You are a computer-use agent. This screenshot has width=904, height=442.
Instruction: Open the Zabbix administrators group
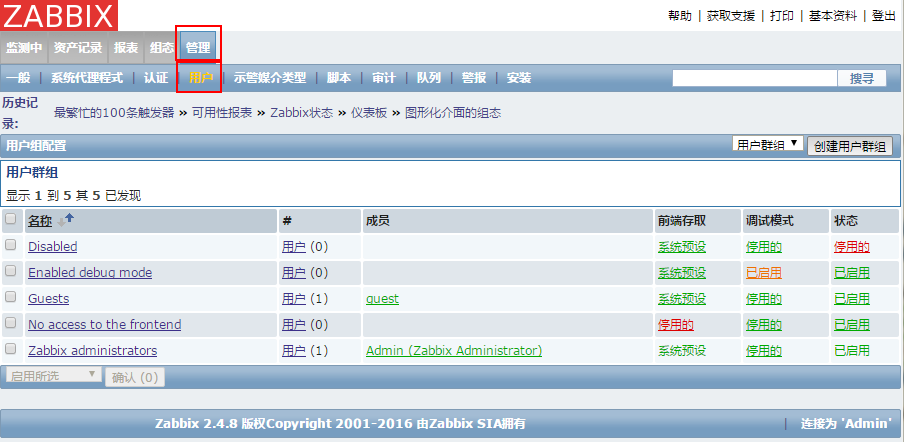pos(92,350)
